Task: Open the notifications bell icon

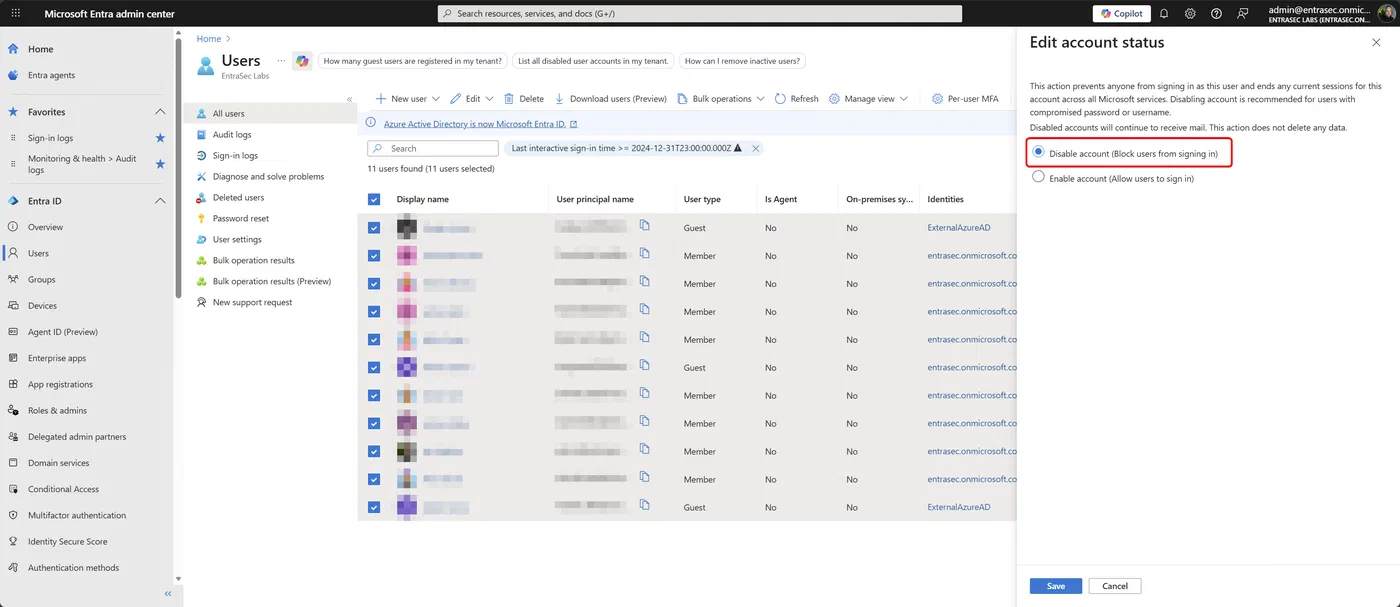Action: (1164, 14)
